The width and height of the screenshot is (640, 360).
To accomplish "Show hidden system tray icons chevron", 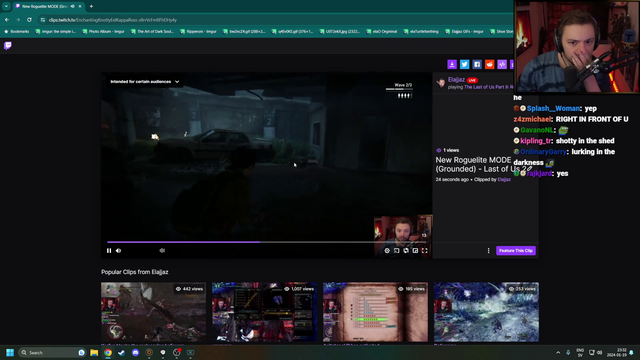I will [x=558, y=352].
